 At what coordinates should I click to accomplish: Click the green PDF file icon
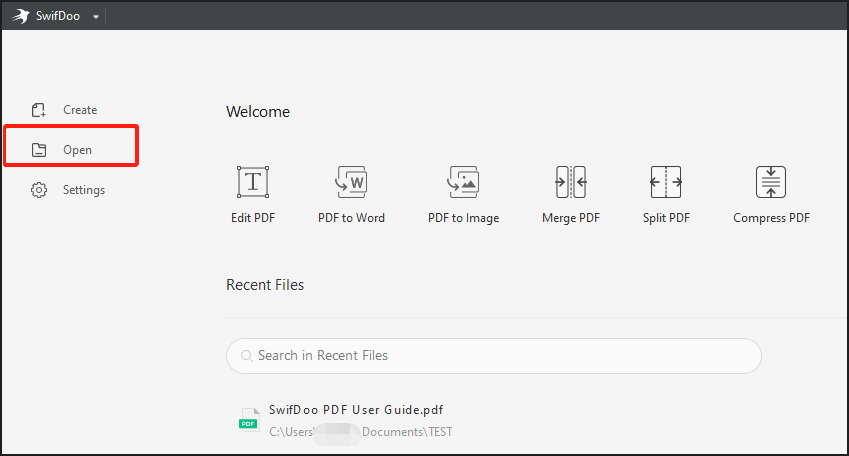250,420
